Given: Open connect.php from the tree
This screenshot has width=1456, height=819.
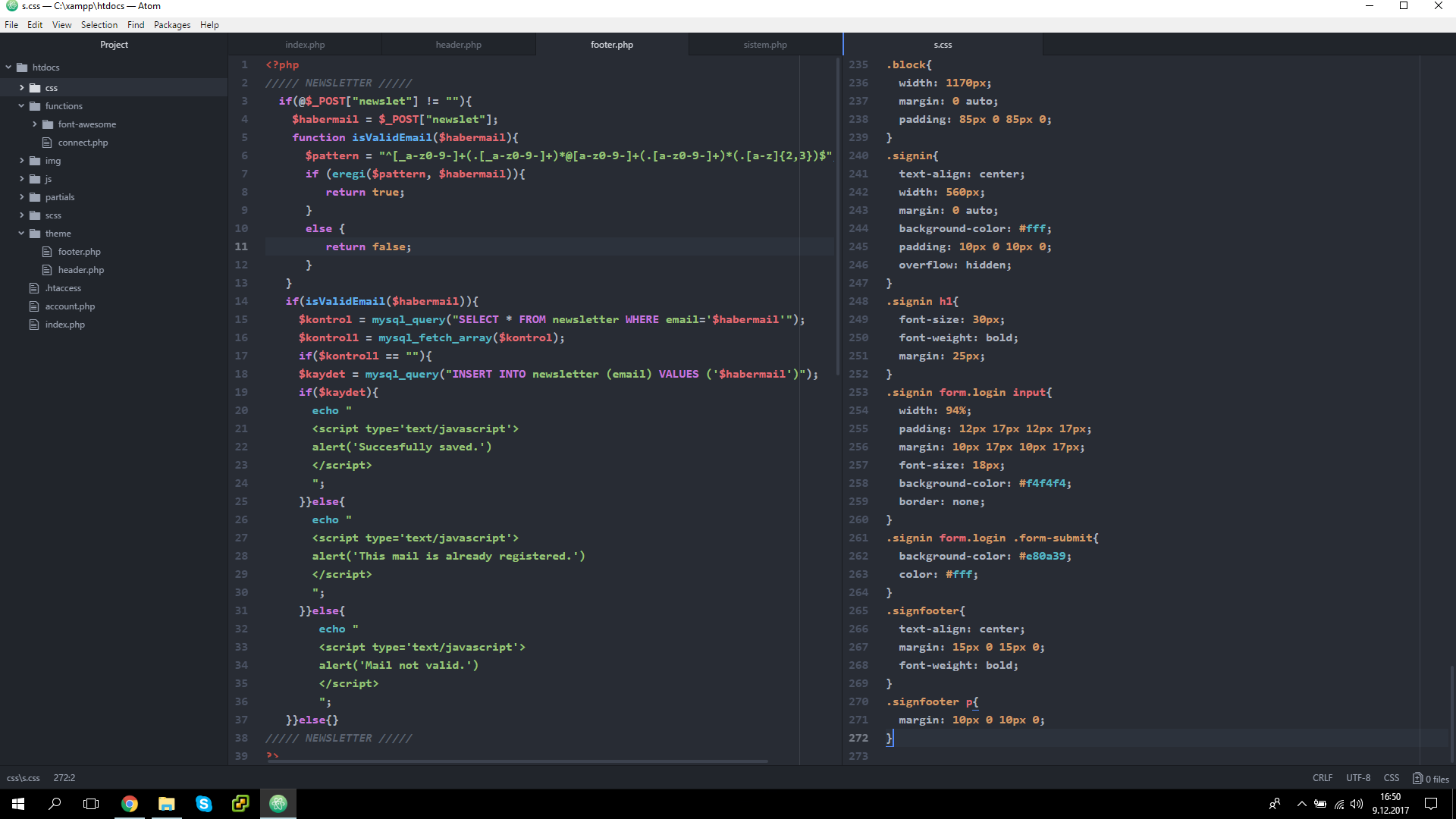Looking at the screenshot, I should click(83, 143).
